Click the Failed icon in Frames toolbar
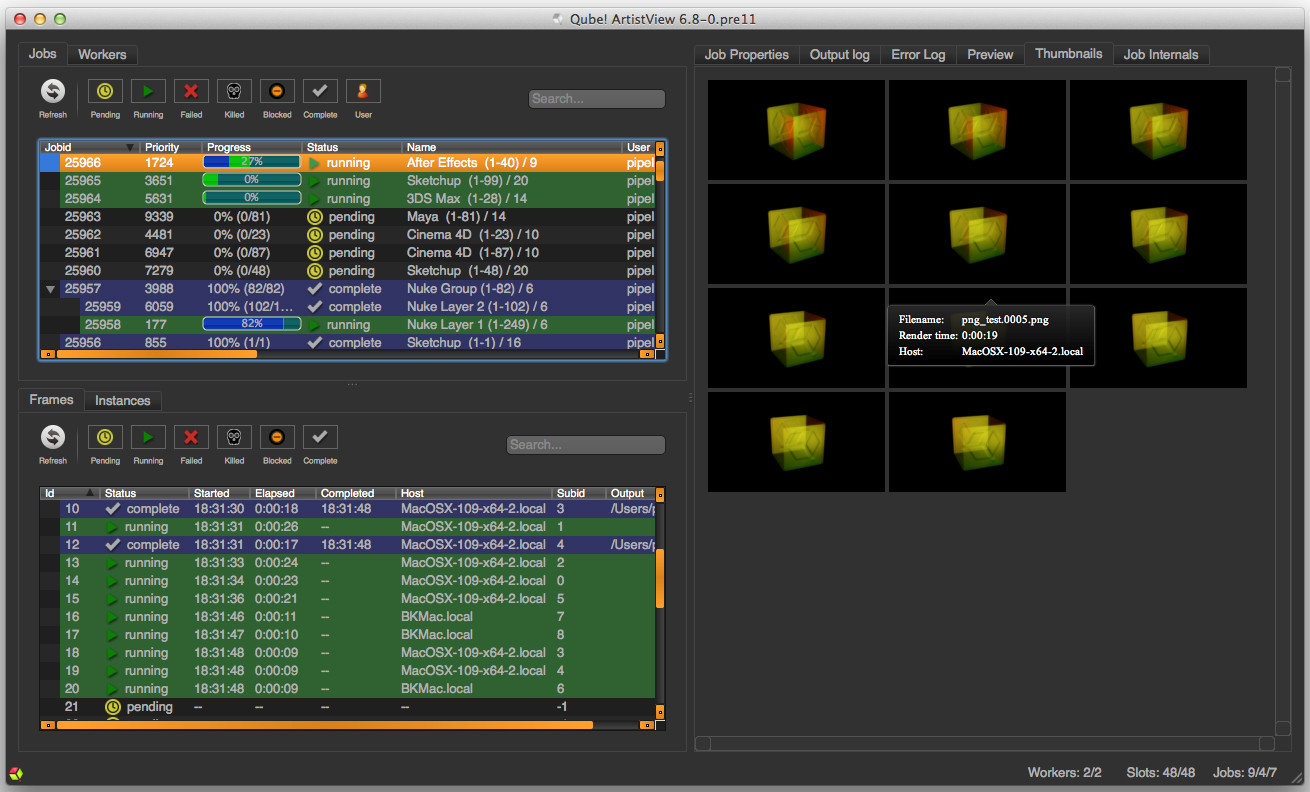 click(x=191, y=438)
